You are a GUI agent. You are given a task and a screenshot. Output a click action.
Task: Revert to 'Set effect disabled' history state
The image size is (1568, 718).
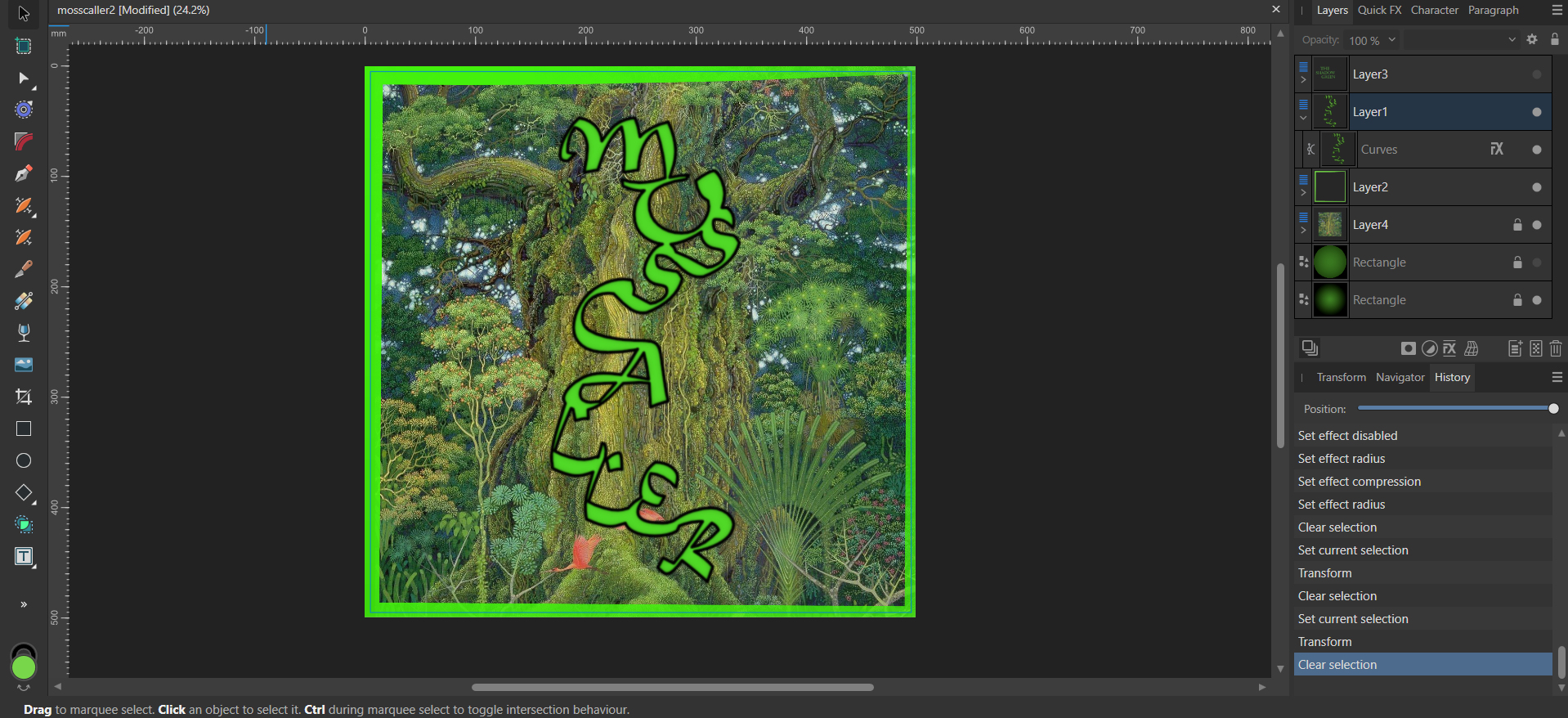tap(1347, 436)
